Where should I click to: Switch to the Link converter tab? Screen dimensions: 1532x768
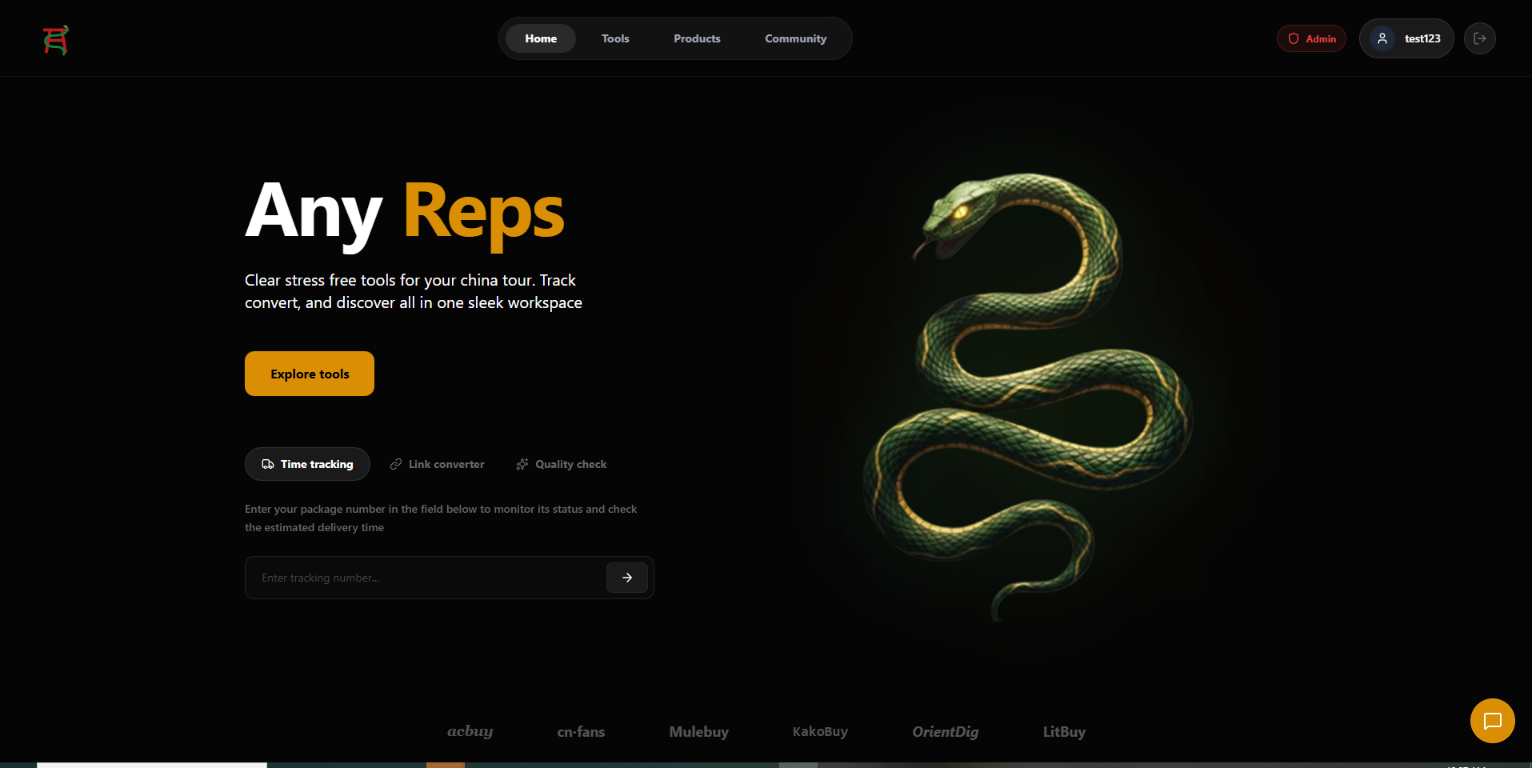tap(437, 464)
